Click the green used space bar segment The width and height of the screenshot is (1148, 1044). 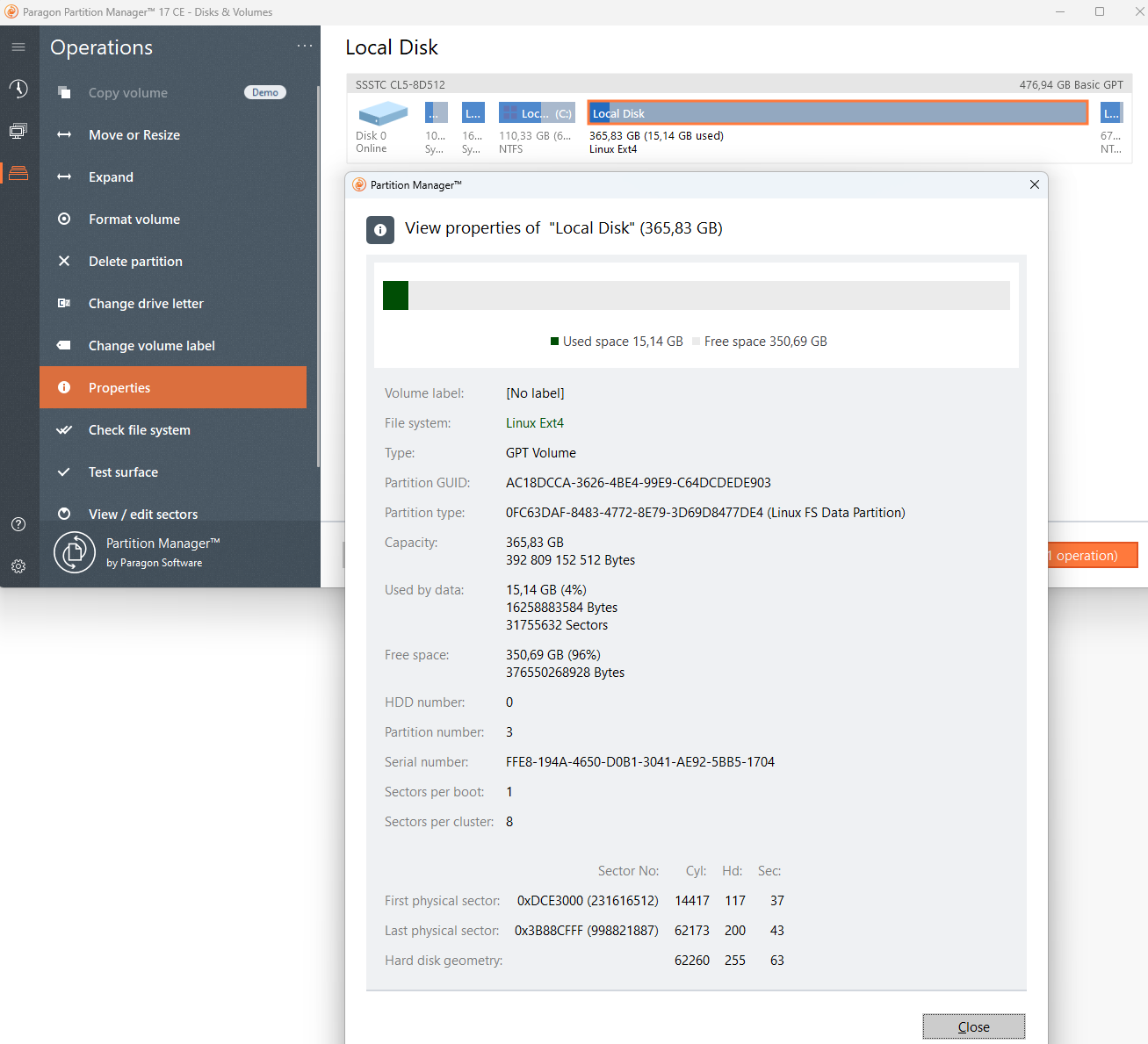[x=396, y=296]
